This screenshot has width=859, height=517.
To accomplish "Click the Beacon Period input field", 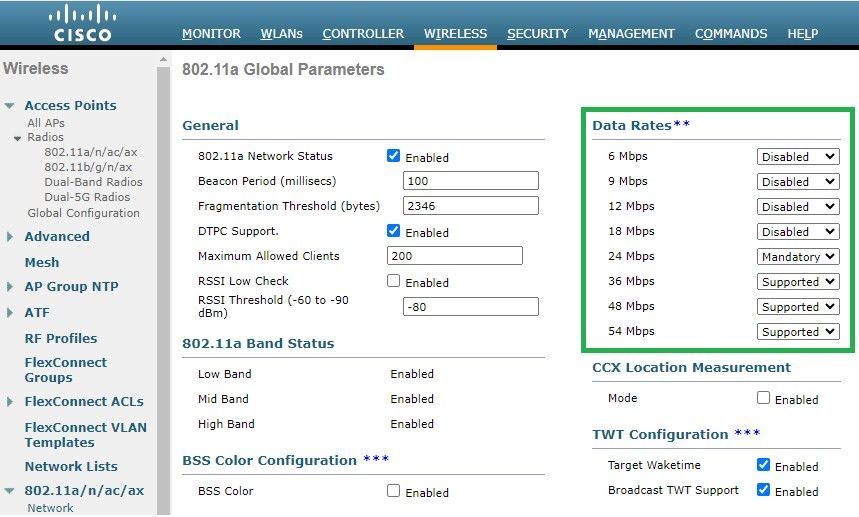I will 471,181.
